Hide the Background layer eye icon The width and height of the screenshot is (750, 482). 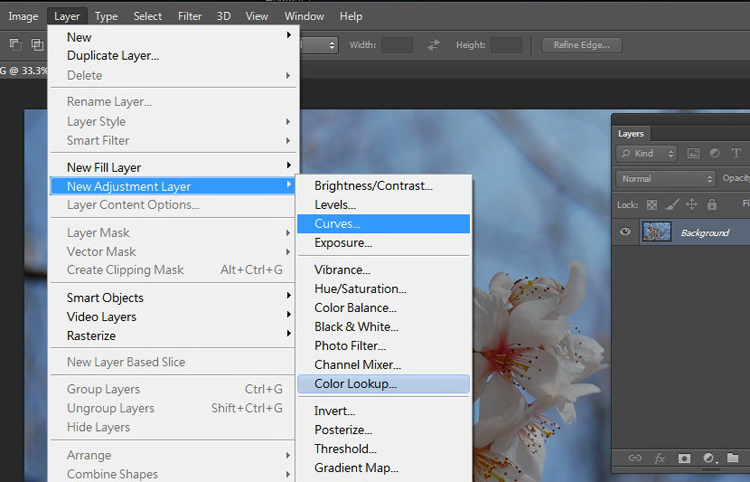click(625, 232)
